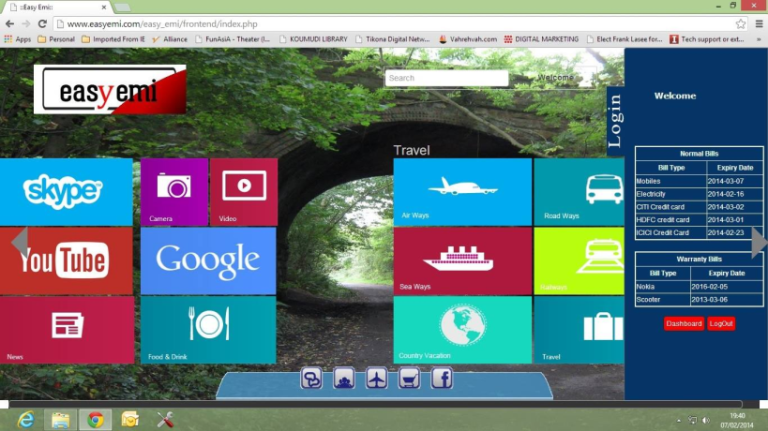Click the Nokia warranty row
This screenshot has height=431, width=768.
699,287
